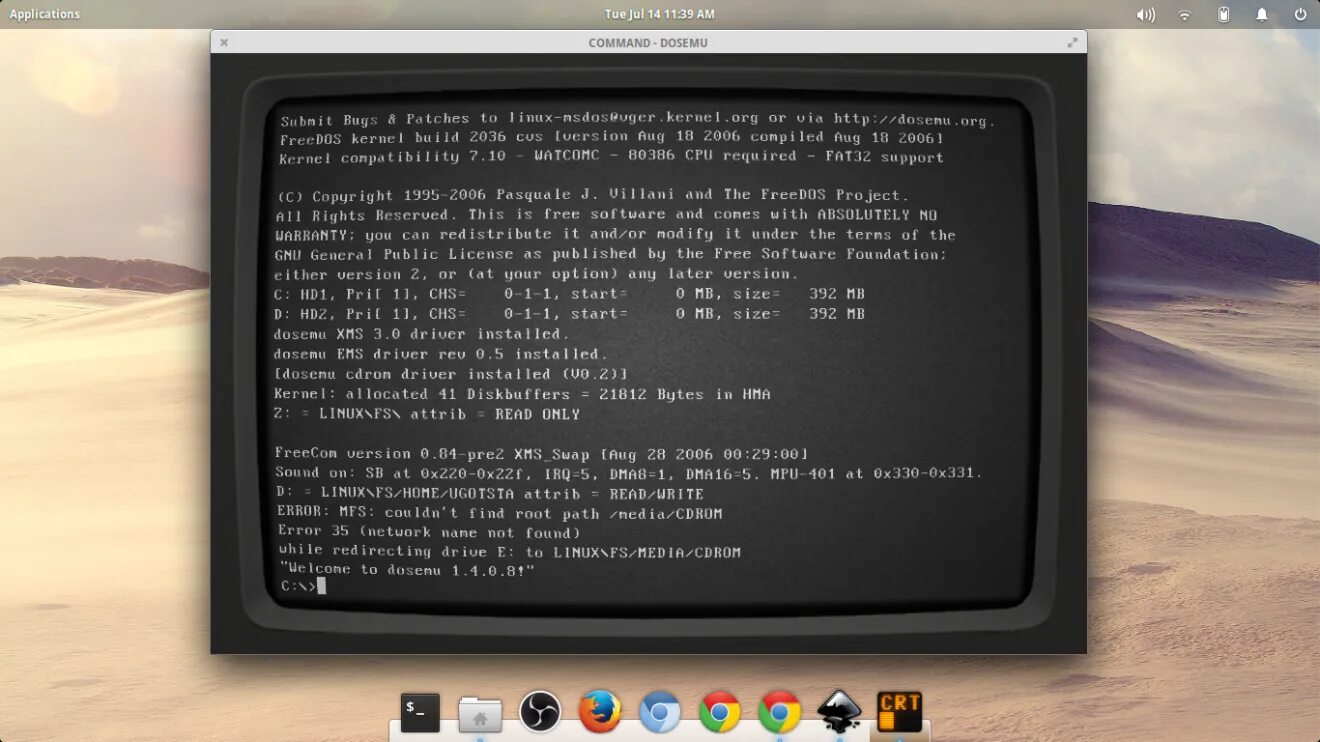The image size is (1320, 742).
Task: Click the "C: HD1, Pri[ 1]" drive line
Action: click(570, 293)
